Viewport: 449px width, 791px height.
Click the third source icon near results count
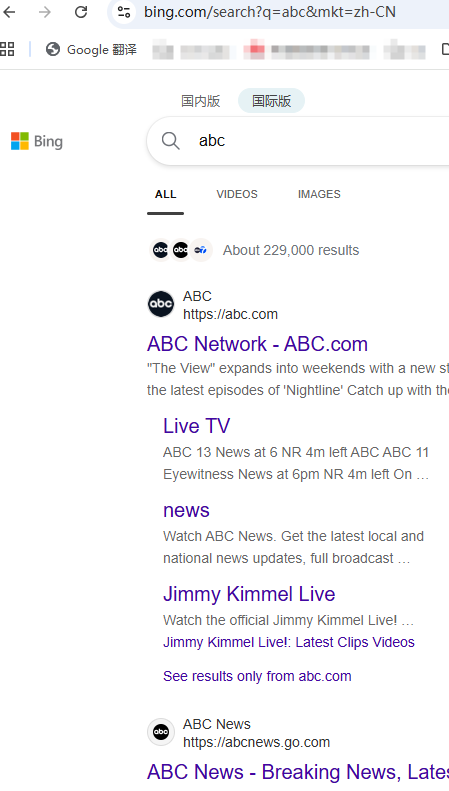pos(201,250)
